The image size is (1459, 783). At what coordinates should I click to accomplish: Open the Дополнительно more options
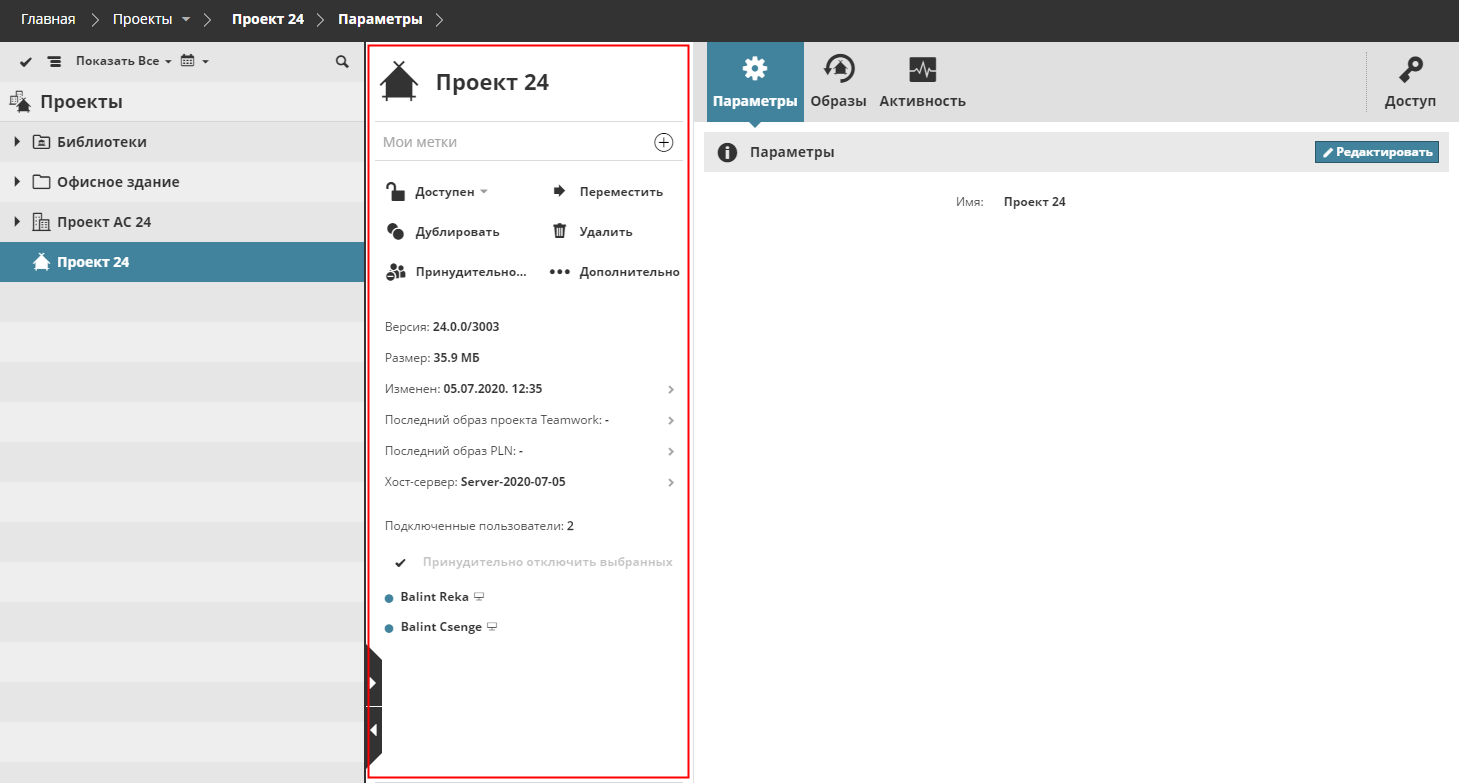pyautogui.click(x=614, y=272)
